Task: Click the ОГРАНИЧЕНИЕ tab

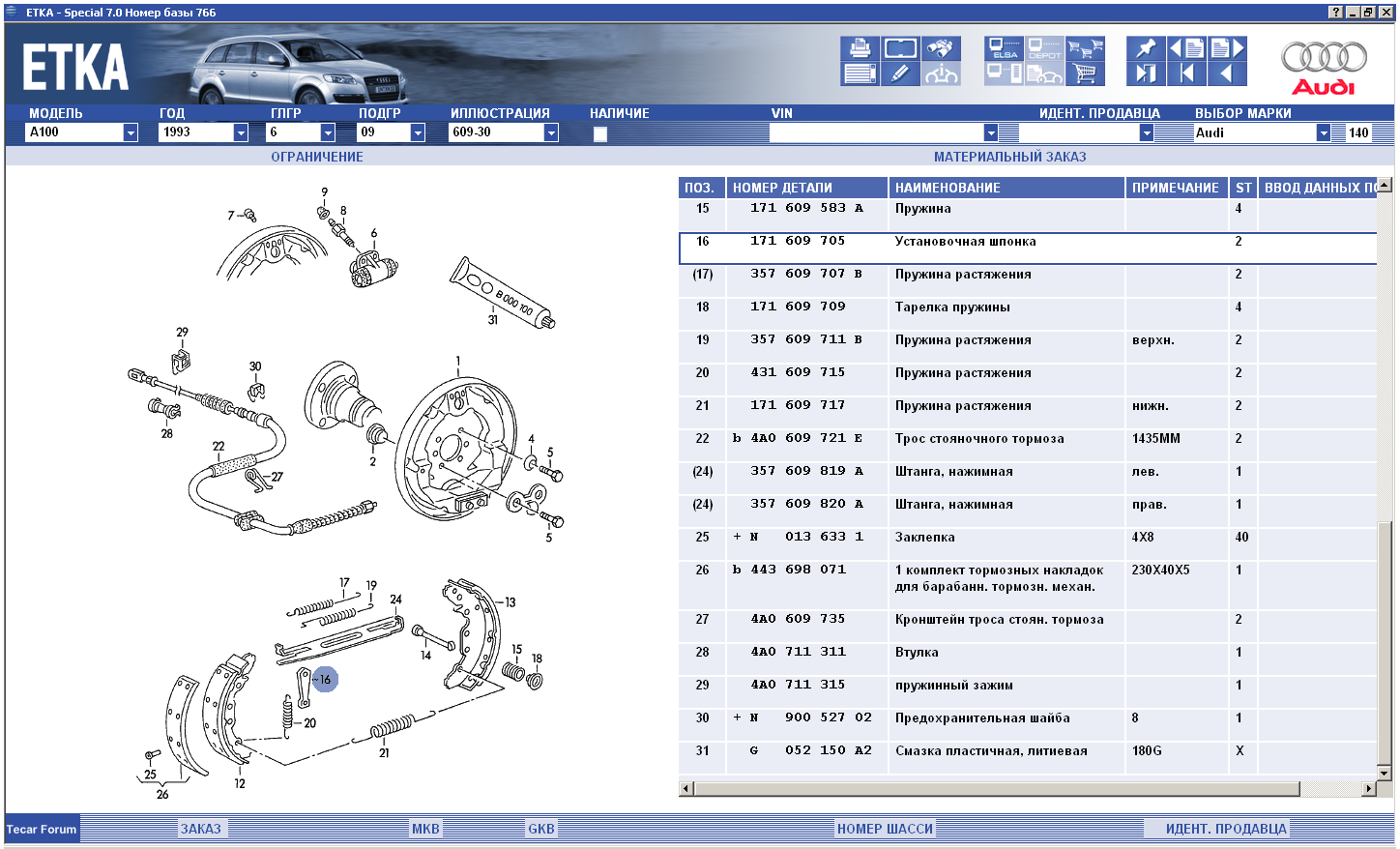Action: [317, 157]
